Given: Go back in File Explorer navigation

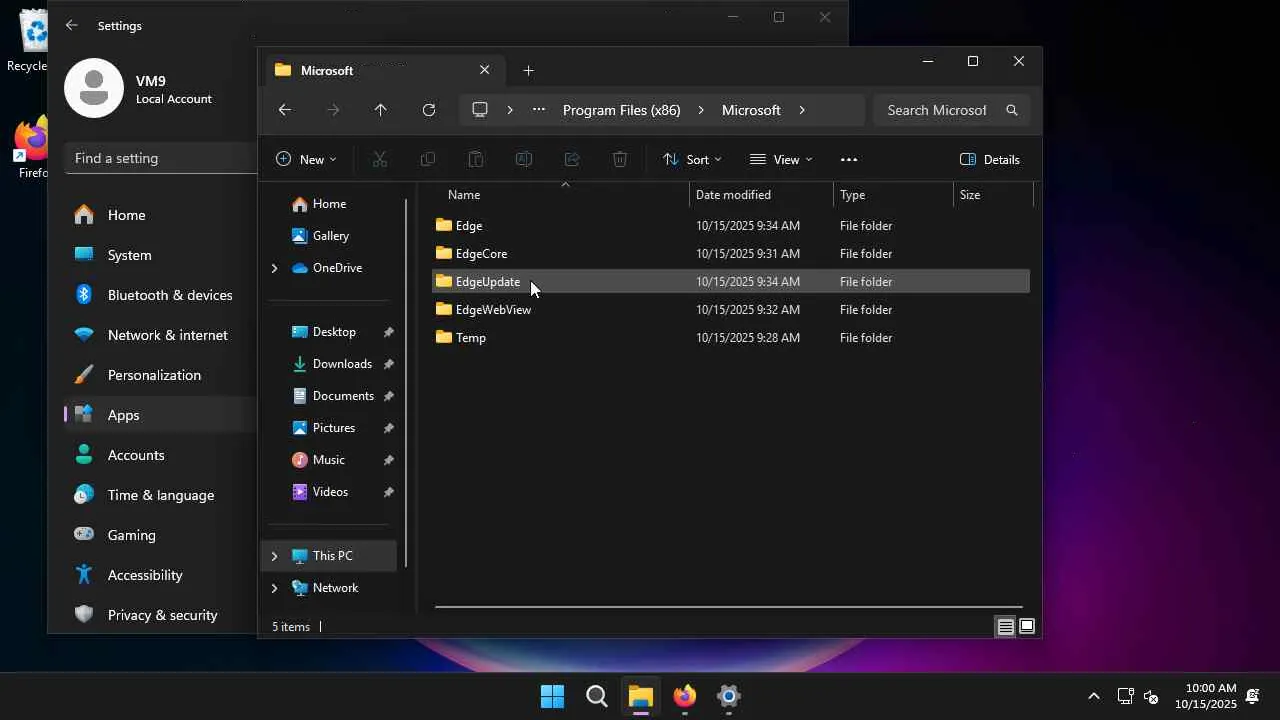Looking at the screenshot, I should pyautogui.click(x=285, y=110).
